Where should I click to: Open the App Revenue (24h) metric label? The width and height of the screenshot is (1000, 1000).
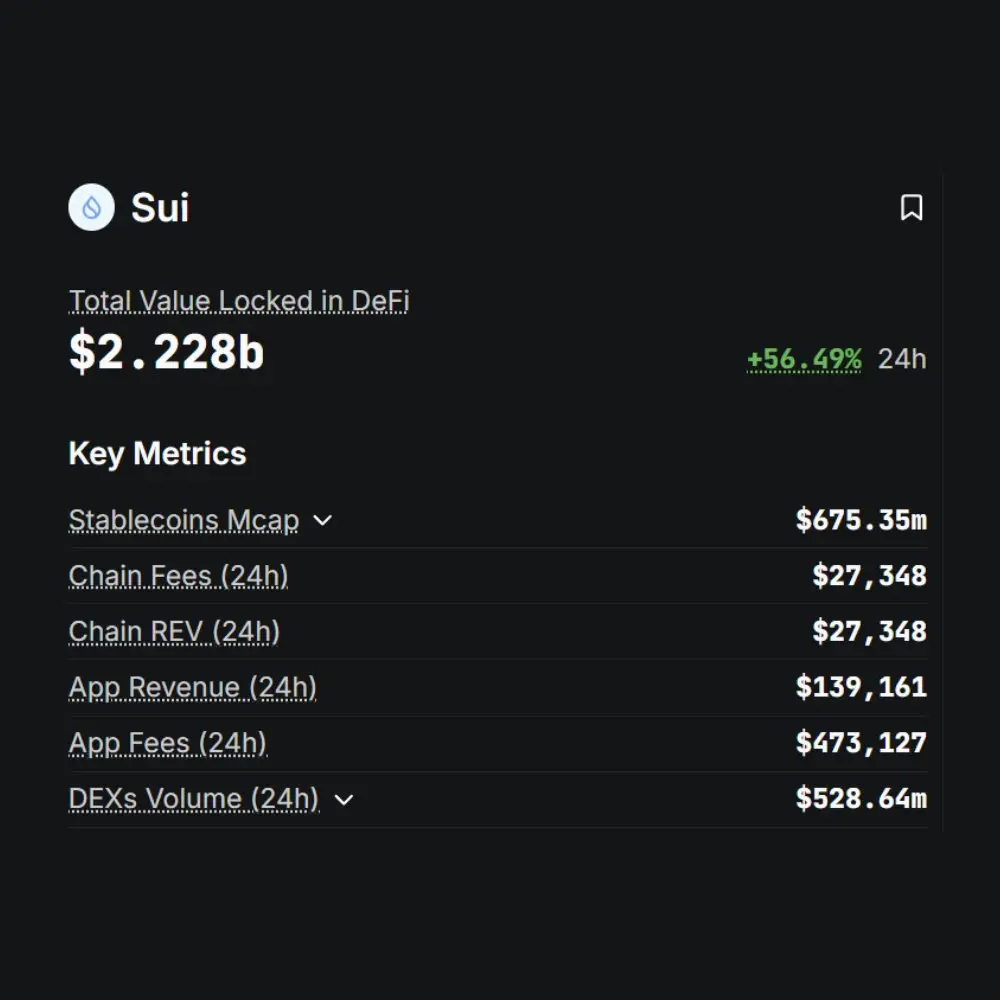coord(192,688)
